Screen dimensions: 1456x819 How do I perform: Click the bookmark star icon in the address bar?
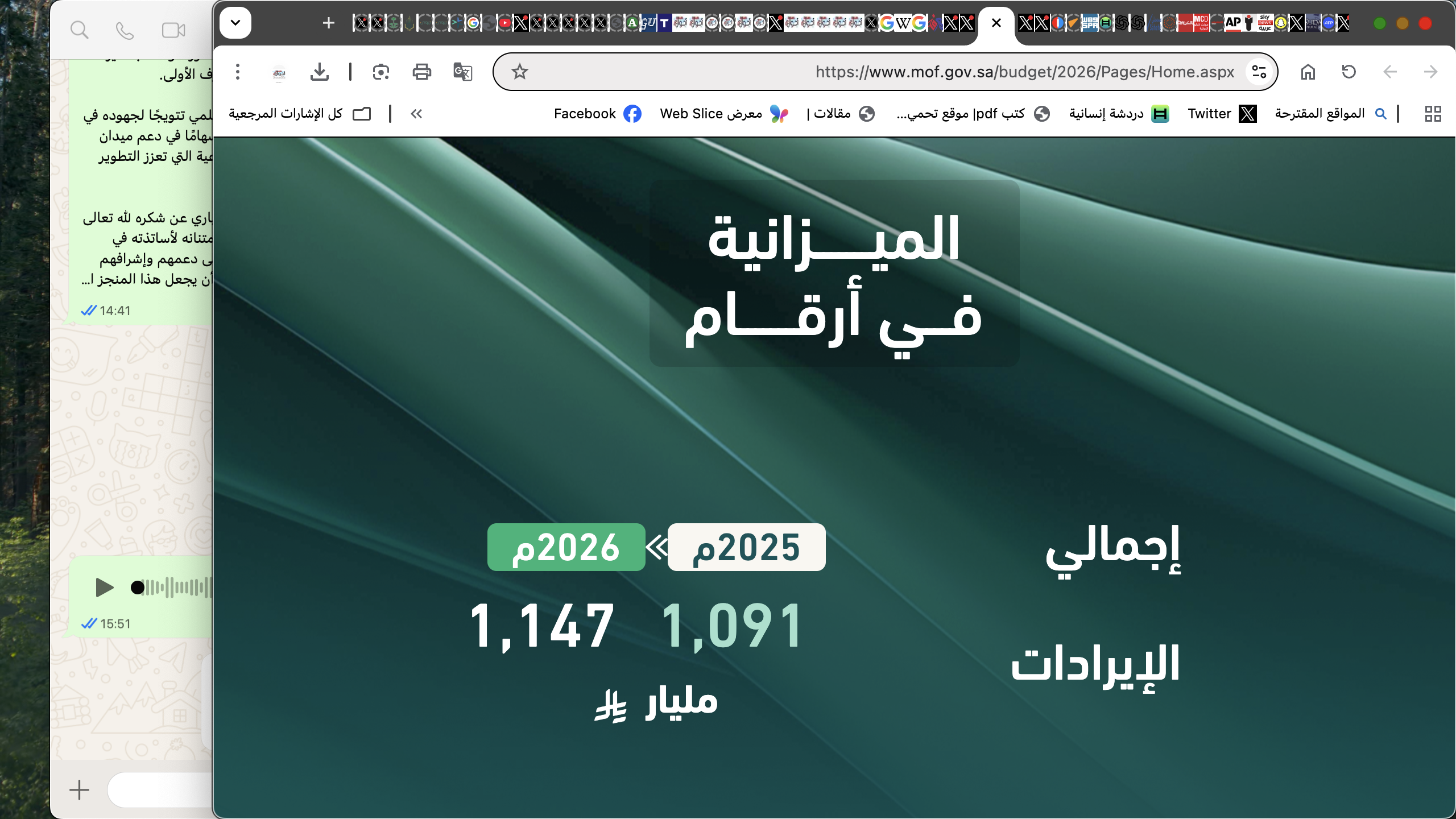[x=519, y=72]
